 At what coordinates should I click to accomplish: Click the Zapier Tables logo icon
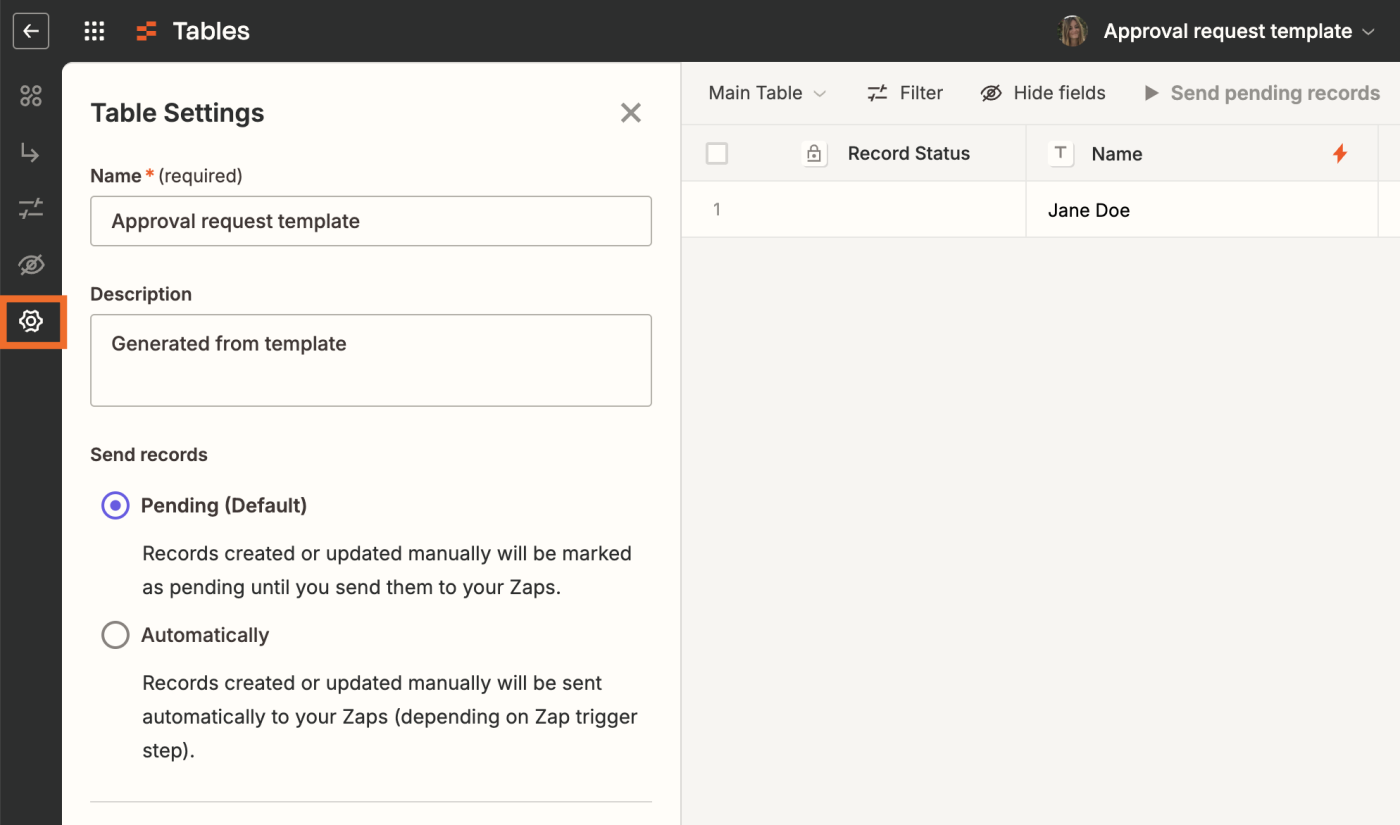coord(147,31)
